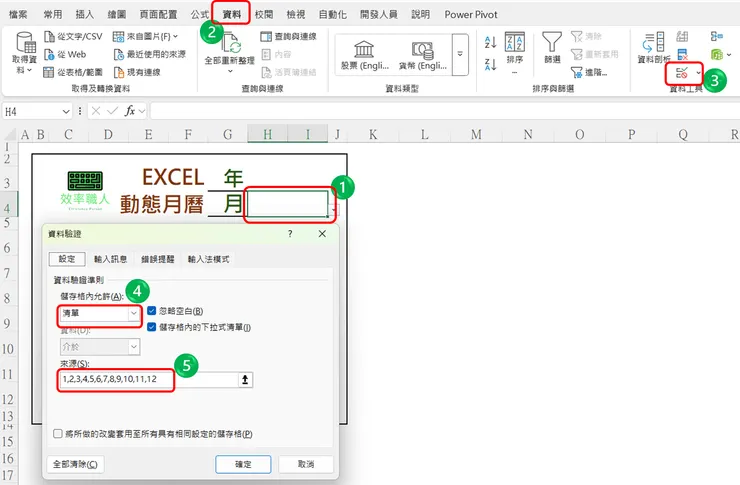Open dropdown arrow beside data validation icon
Image resolution: width=740 pixels, height=485 pixels.
coord(698,73)
